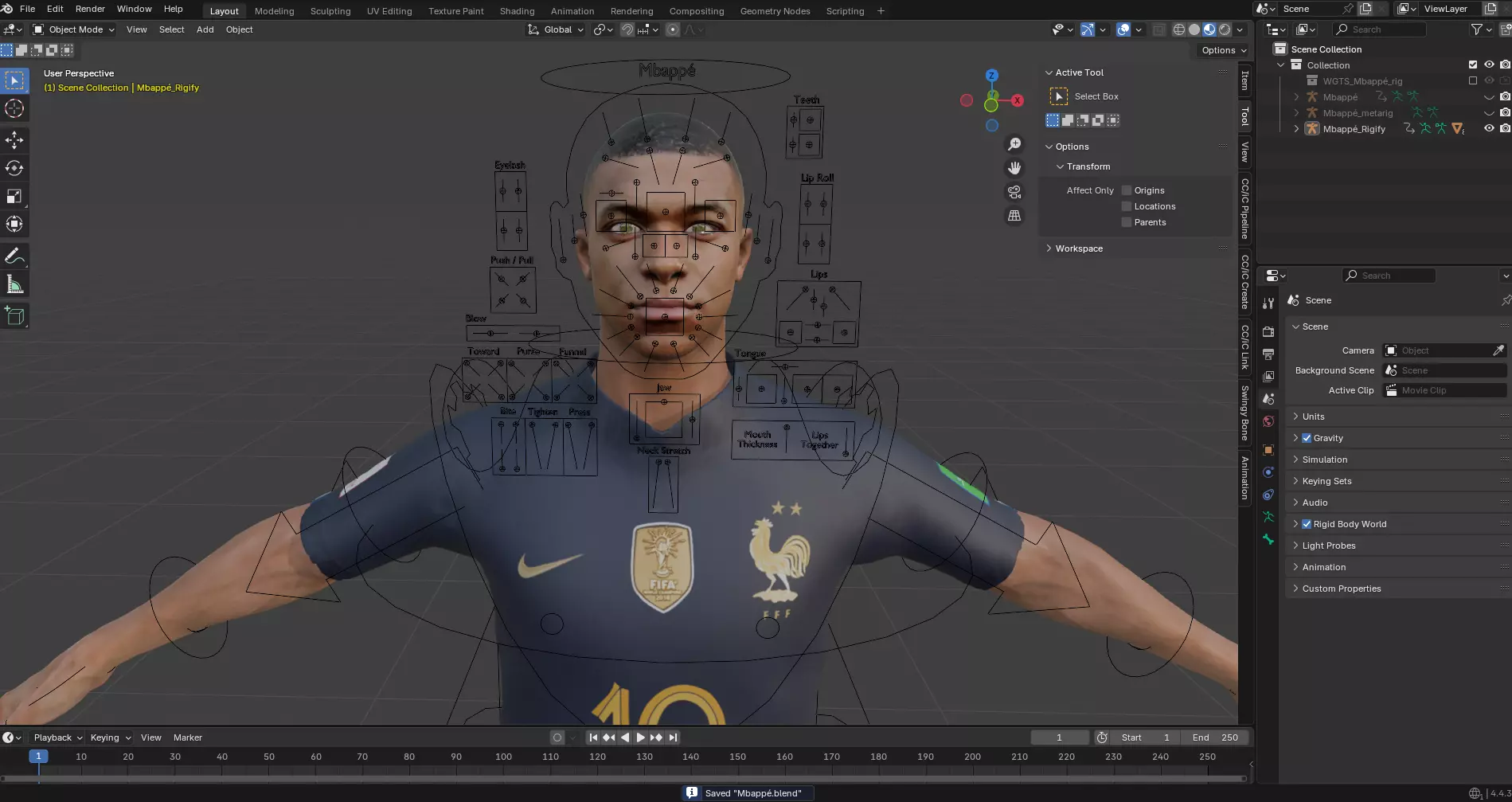Screen dimensions: 1512x802
Task: Enable Affect Only Parents checkbox
Action: [x=1127, y=222]
